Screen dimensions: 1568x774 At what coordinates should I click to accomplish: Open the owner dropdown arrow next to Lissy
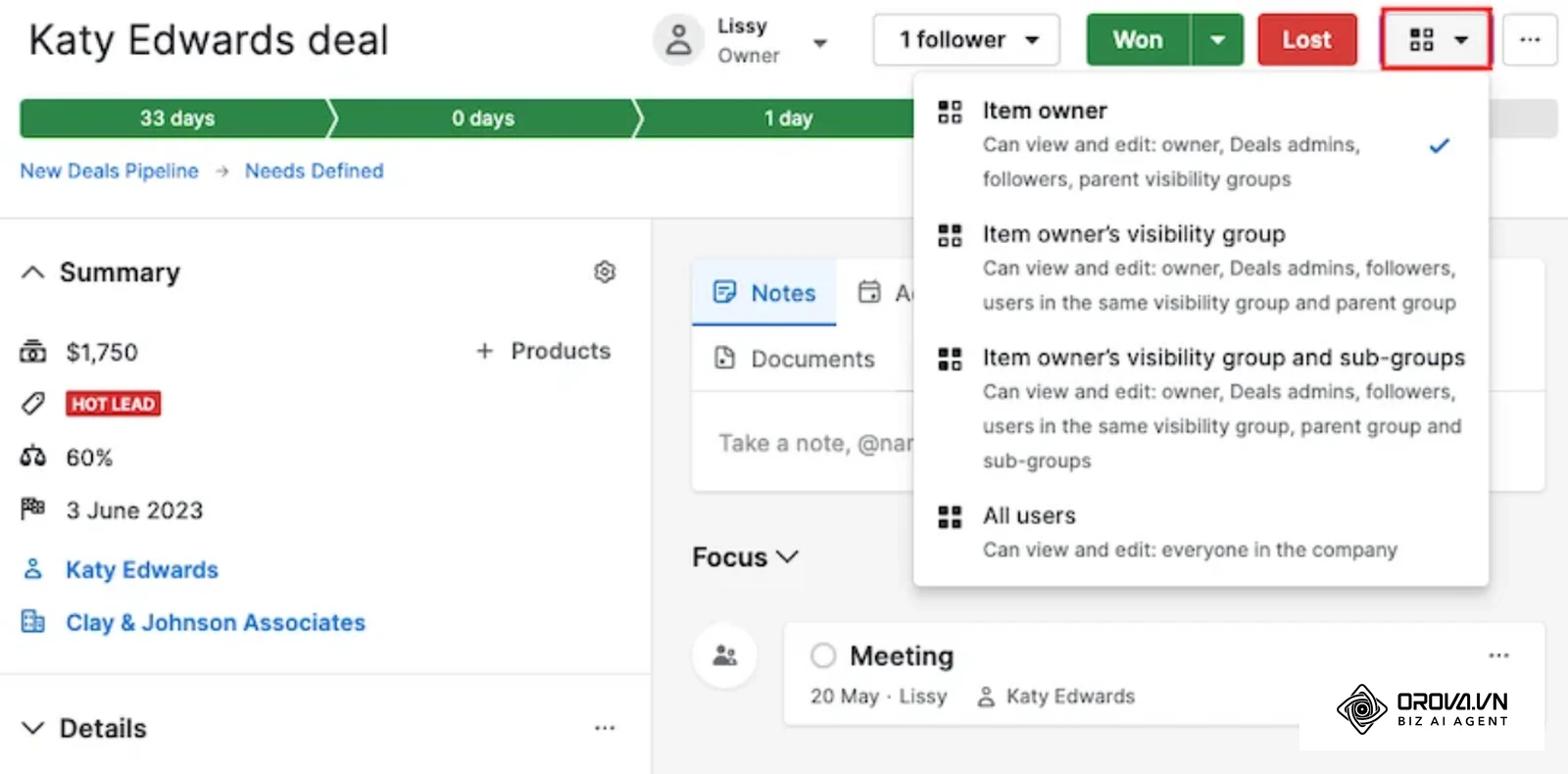(820, 42)
